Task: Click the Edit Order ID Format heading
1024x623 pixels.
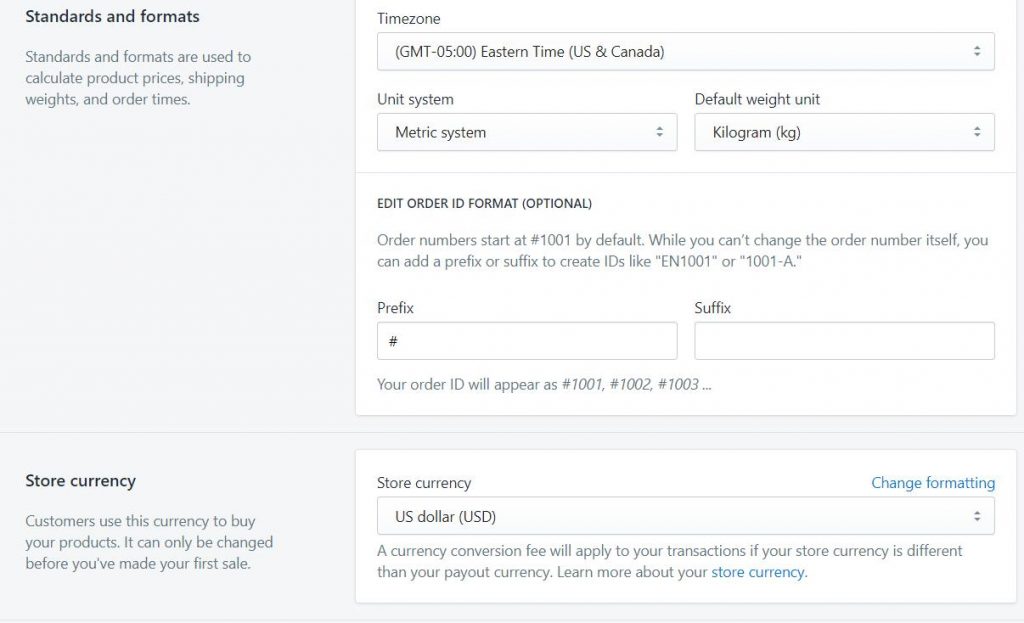Action: 484,204
